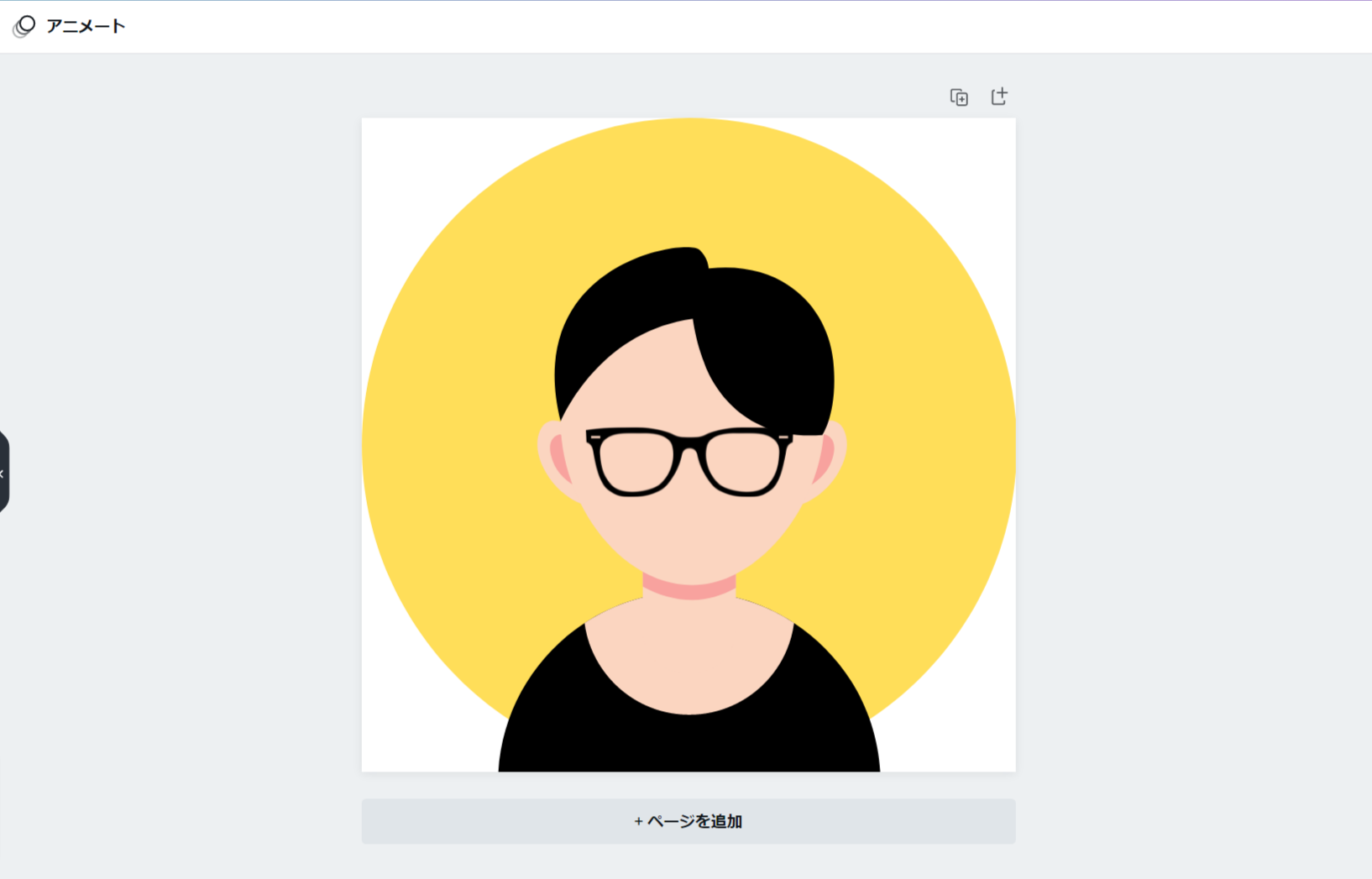Click the add new page icon above the canvas

[998, 97]
